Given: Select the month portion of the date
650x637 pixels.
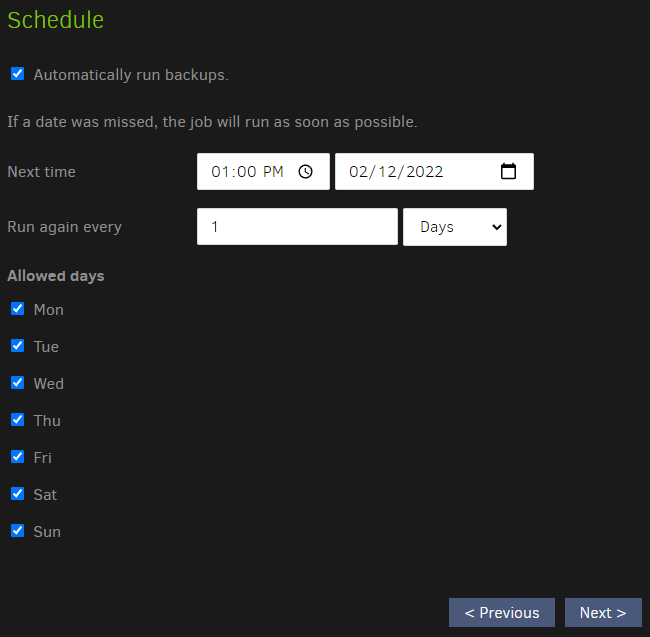Looking at the screenshot, I should coord(358,172).
